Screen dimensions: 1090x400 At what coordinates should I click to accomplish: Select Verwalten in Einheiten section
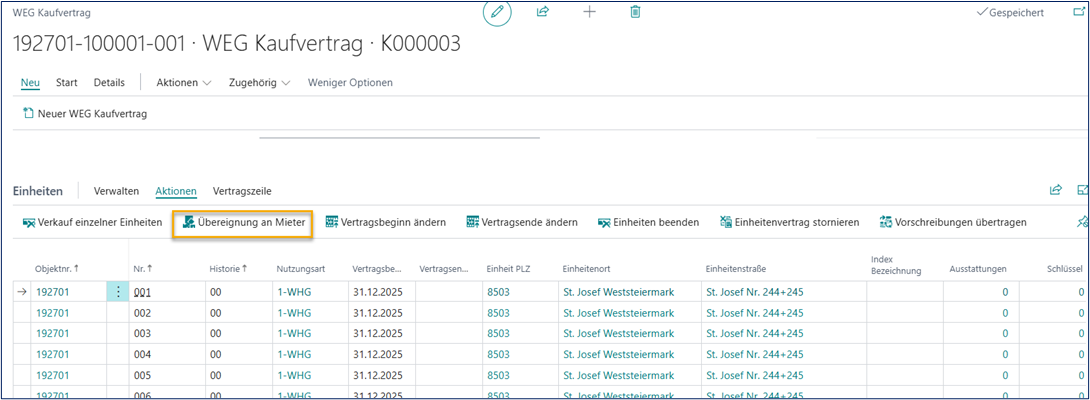click(x=116, y=191)
